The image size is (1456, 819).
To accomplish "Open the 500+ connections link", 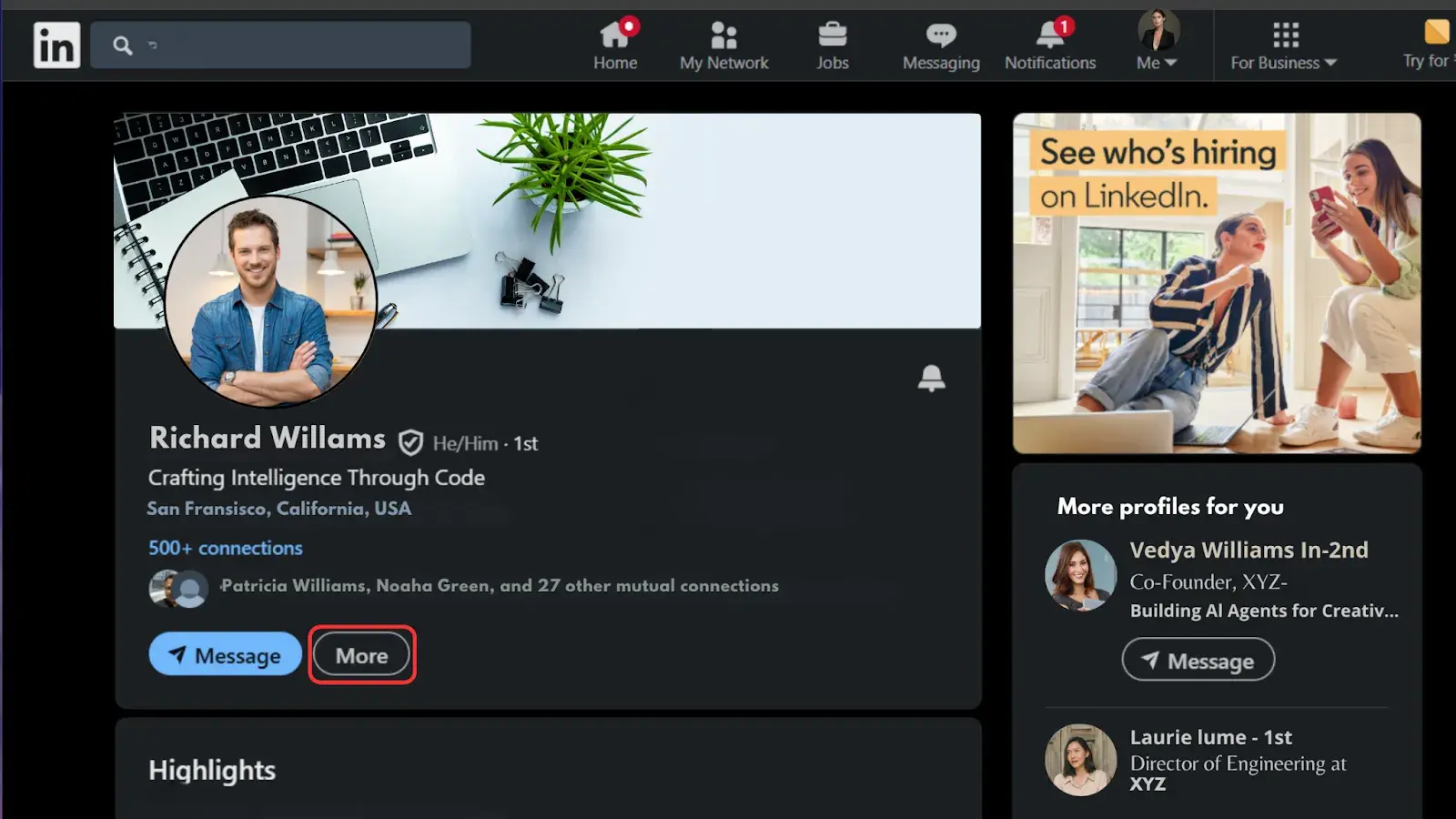I will tap(226, 548).
